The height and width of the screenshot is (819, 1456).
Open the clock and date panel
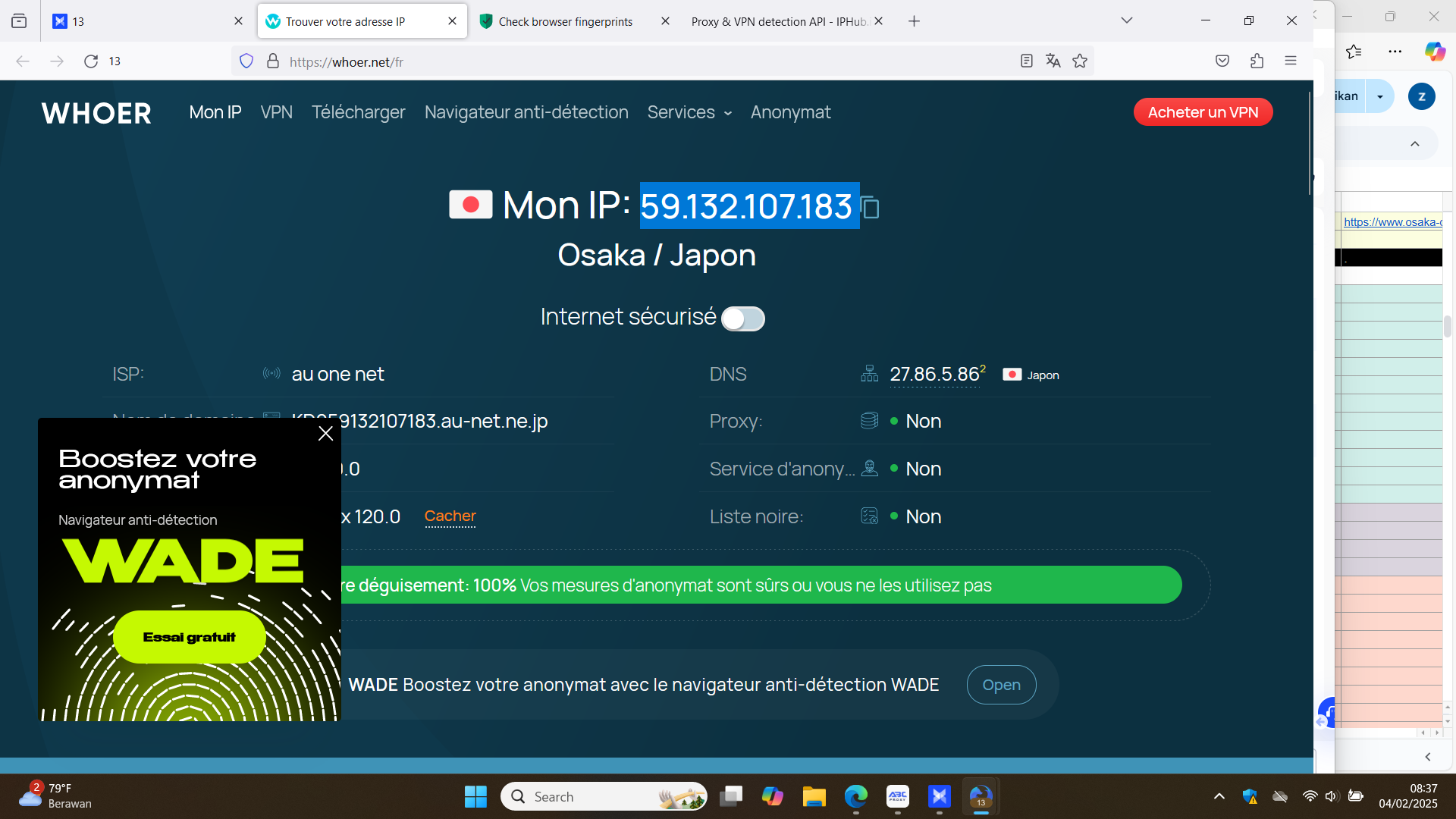click(x=1408, y=796)
